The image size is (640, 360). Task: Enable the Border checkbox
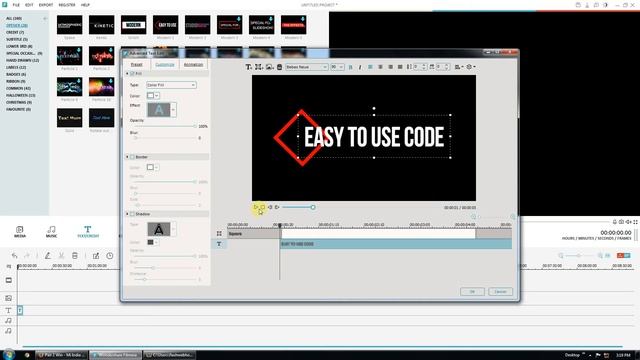tap(132, 157)
